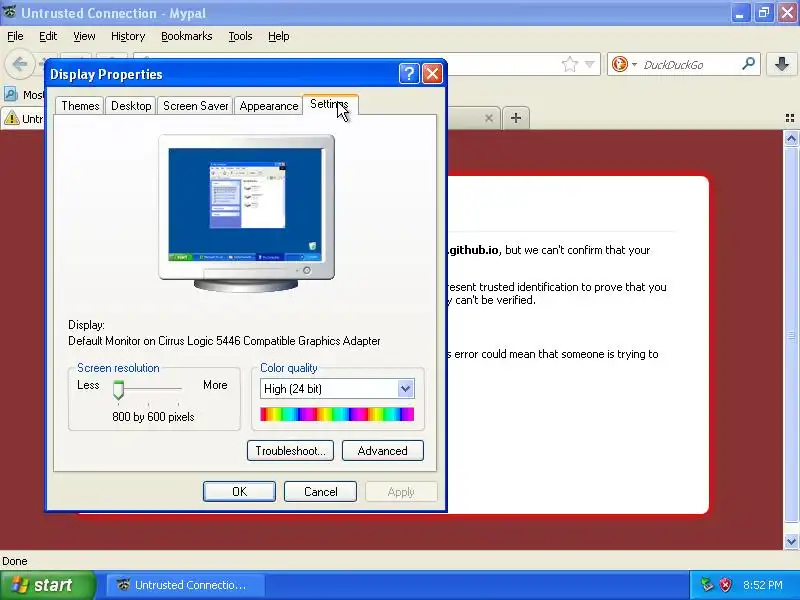Click the page scrollbar down arrow
Viewport: 800px width, 600px height.
(791, 541)
